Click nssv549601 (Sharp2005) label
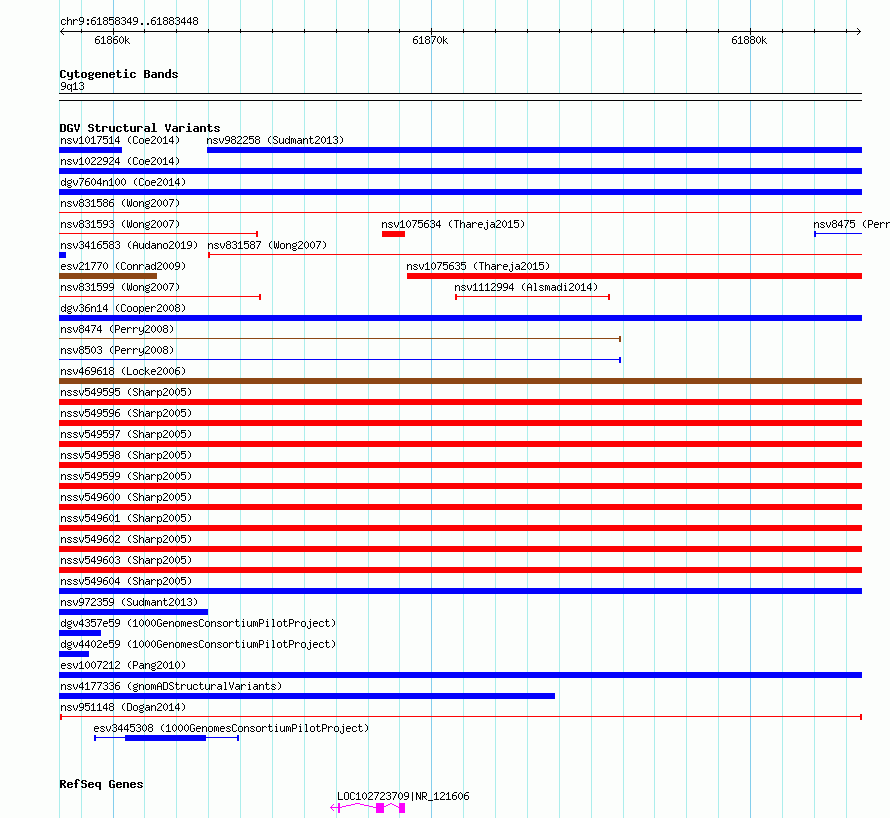This screenshot has height=818, width=890. pyautogui.click(x=126, y=518)
